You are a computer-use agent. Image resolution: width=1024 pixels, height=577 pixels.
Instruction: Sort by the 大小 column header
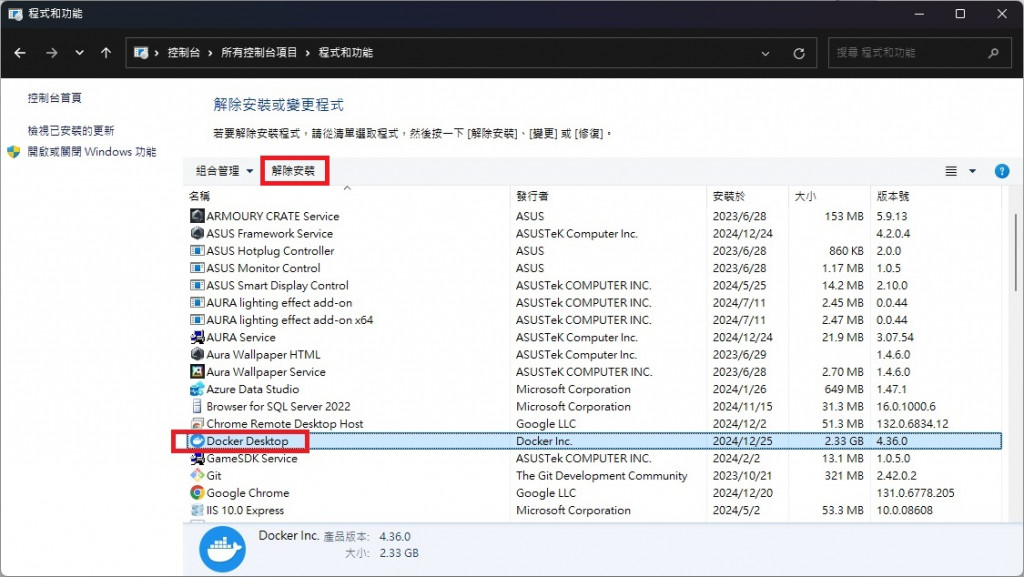805,196
